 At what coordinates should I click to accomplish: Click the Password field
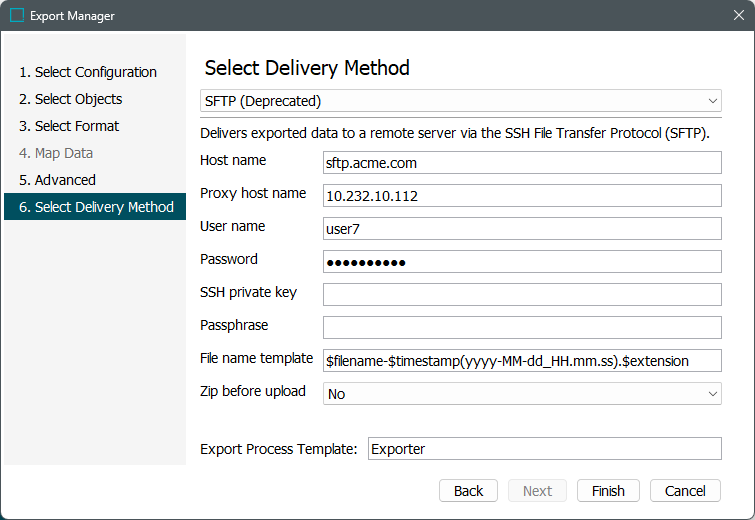[521, 262]
